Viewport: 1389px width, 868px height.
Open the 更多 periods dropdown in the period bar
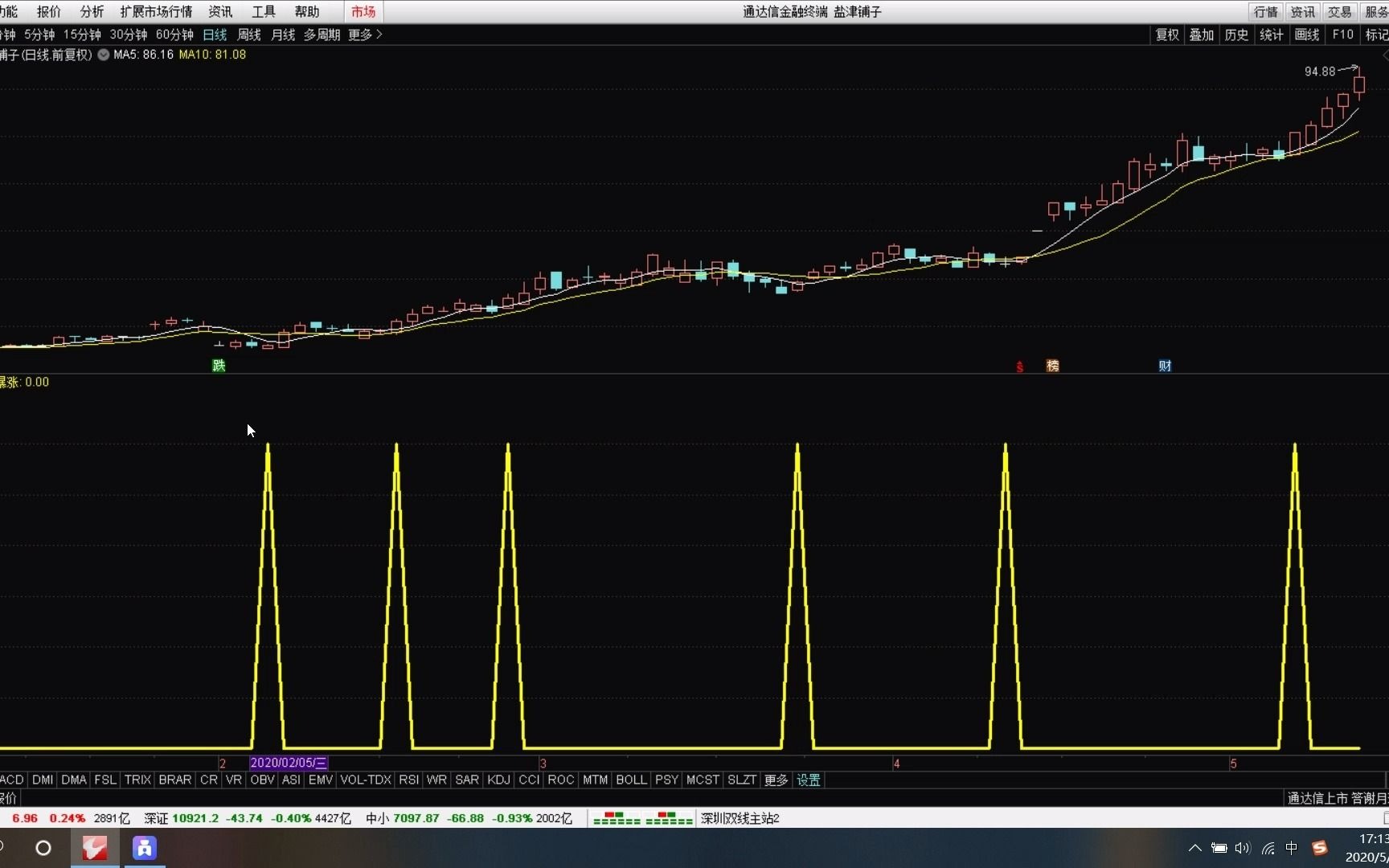[x=360, y=35]
